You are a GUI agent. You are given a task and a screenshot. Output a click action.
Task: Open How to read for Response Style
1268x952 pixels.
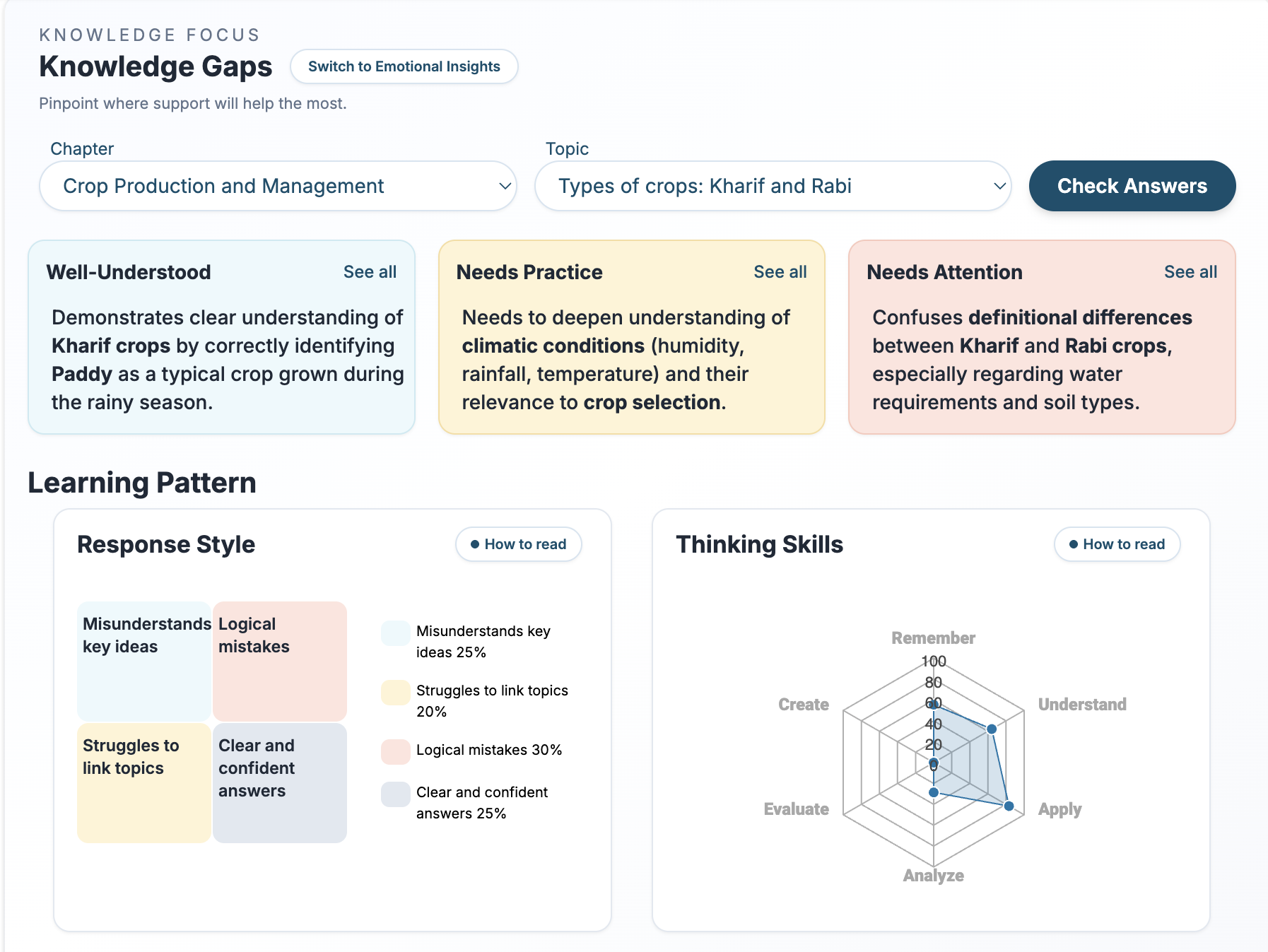pyautogui.click(x=518, y=544)
